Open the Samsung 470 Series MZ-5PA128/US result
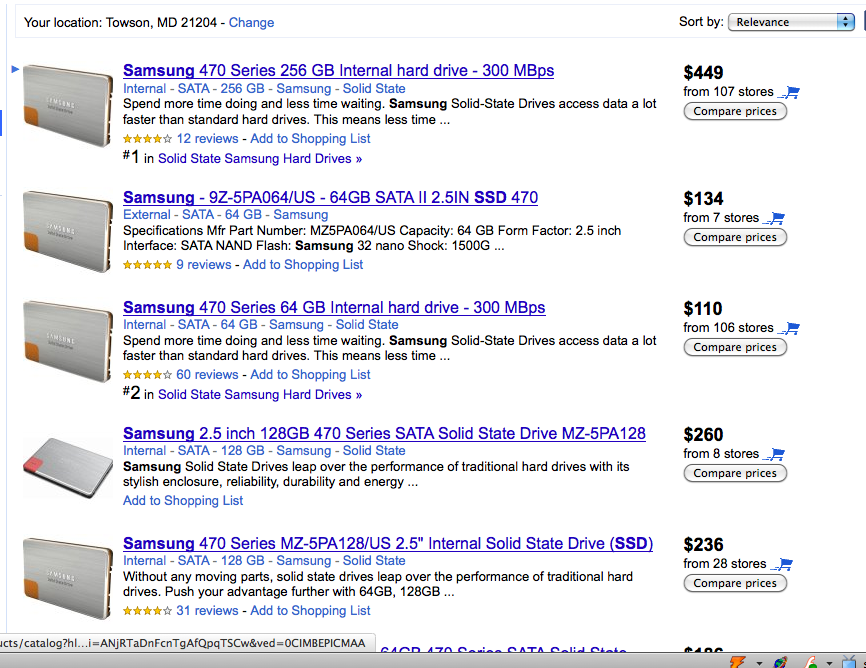The image size is (866, 668). click(388, 543)
